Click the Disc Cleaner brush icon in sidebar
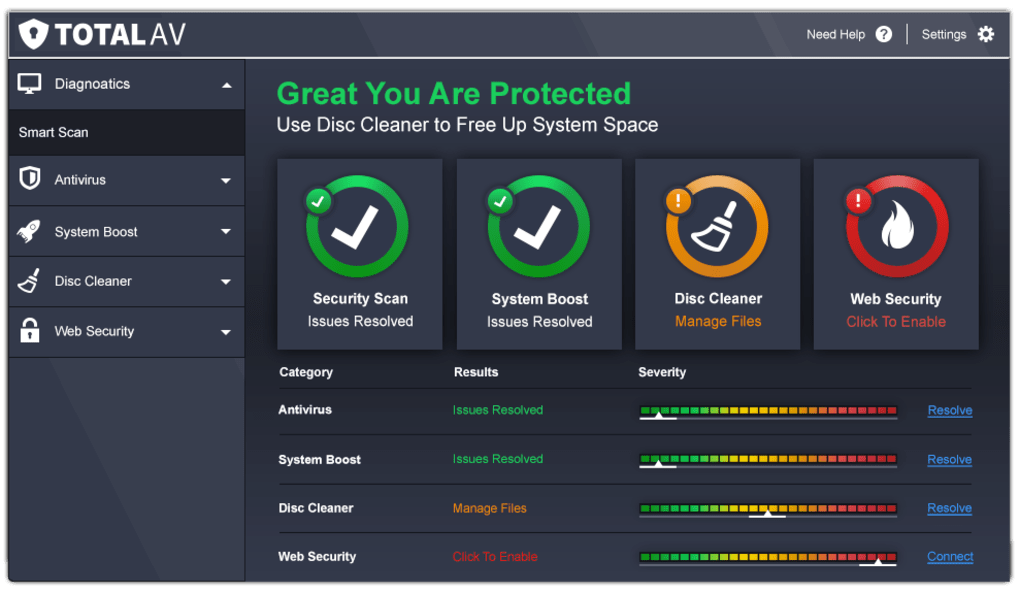 pos(29,281)
